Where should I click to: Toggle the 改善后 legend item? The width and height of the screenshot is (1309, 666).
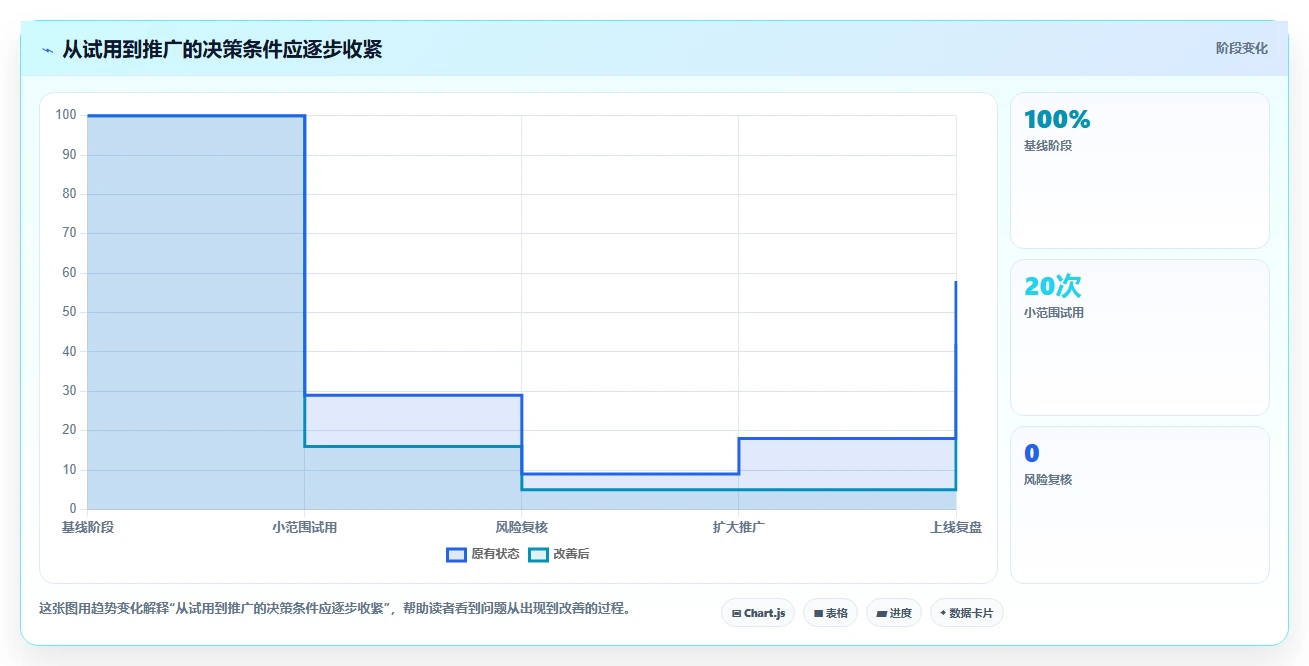pos(558,554)
